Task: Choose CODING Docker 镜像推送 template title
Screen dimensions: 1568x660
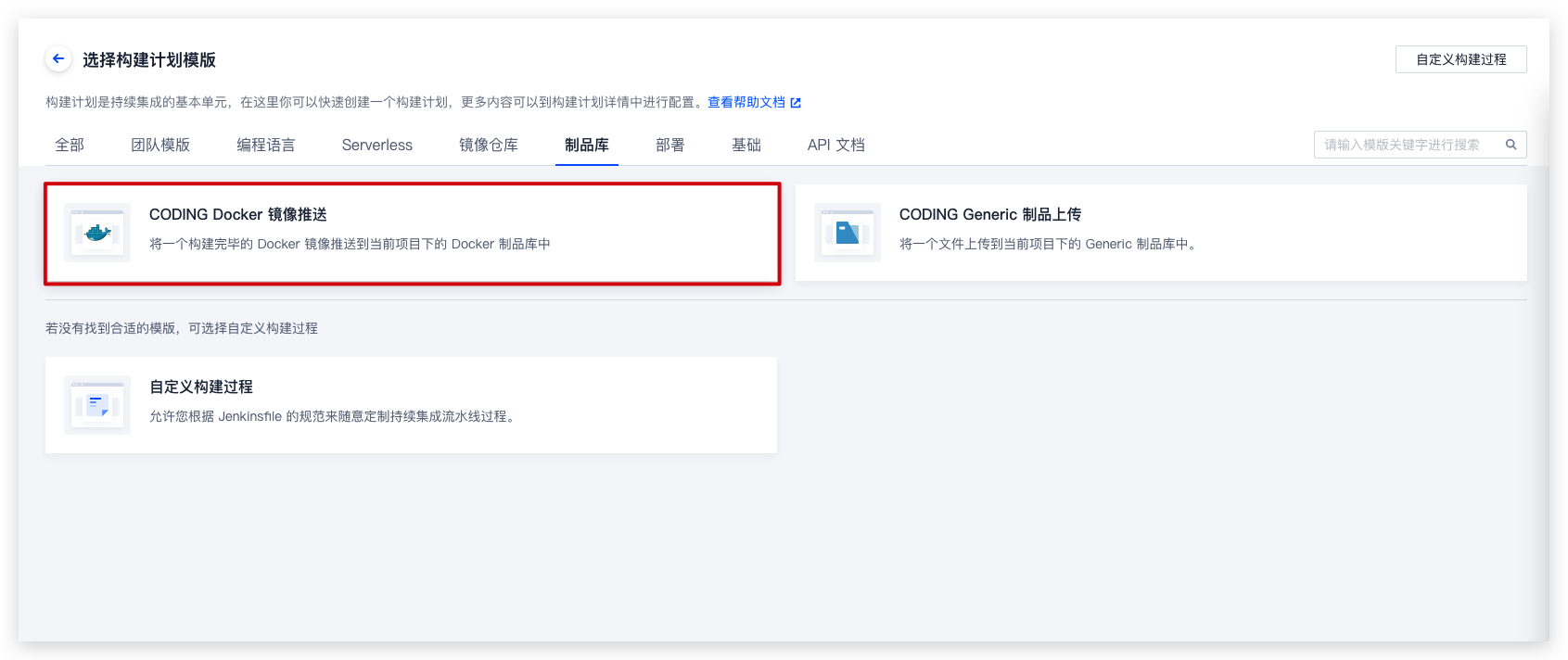Action: [238, 214]
